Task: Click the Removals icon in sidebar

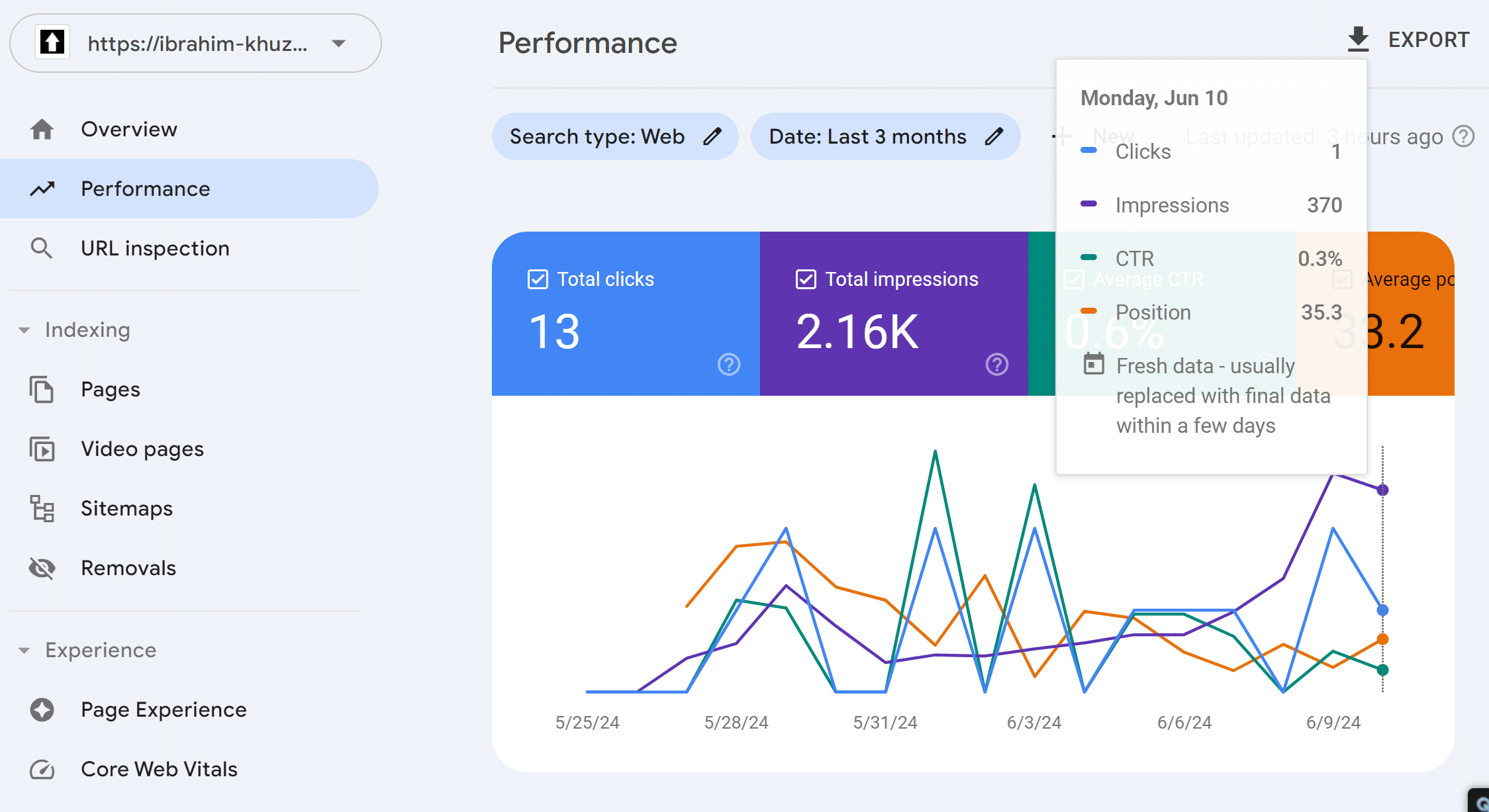Action: pos(43,568)
